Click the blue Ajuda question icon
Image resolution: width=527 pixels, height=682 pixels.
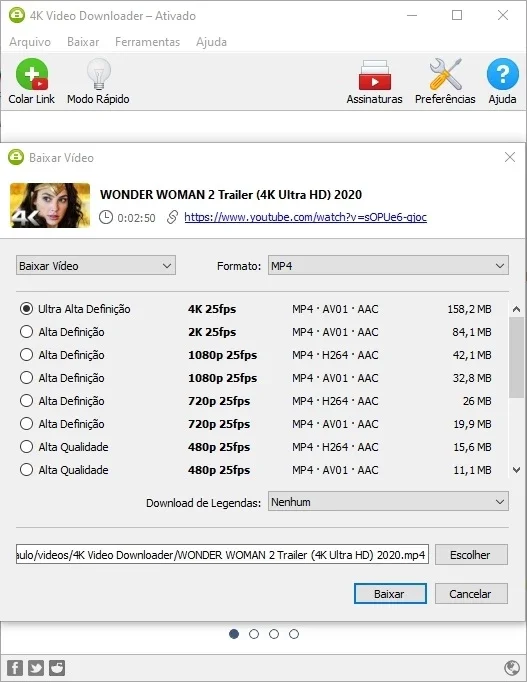pyautogui.click(x=503, y=74)
